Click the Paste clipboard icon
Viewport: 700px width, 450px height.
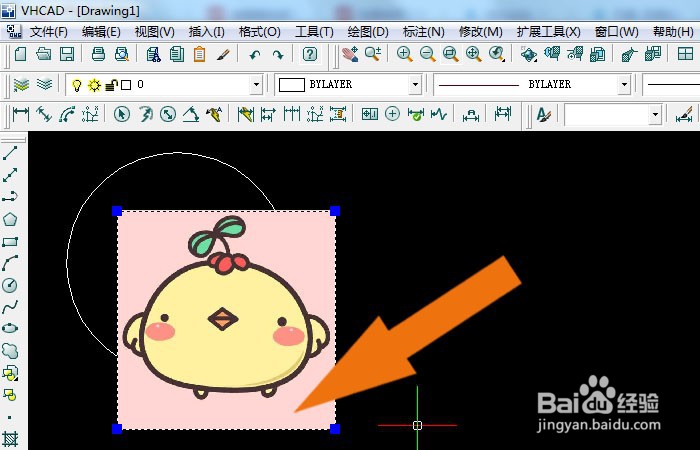(x=200, y=54)
